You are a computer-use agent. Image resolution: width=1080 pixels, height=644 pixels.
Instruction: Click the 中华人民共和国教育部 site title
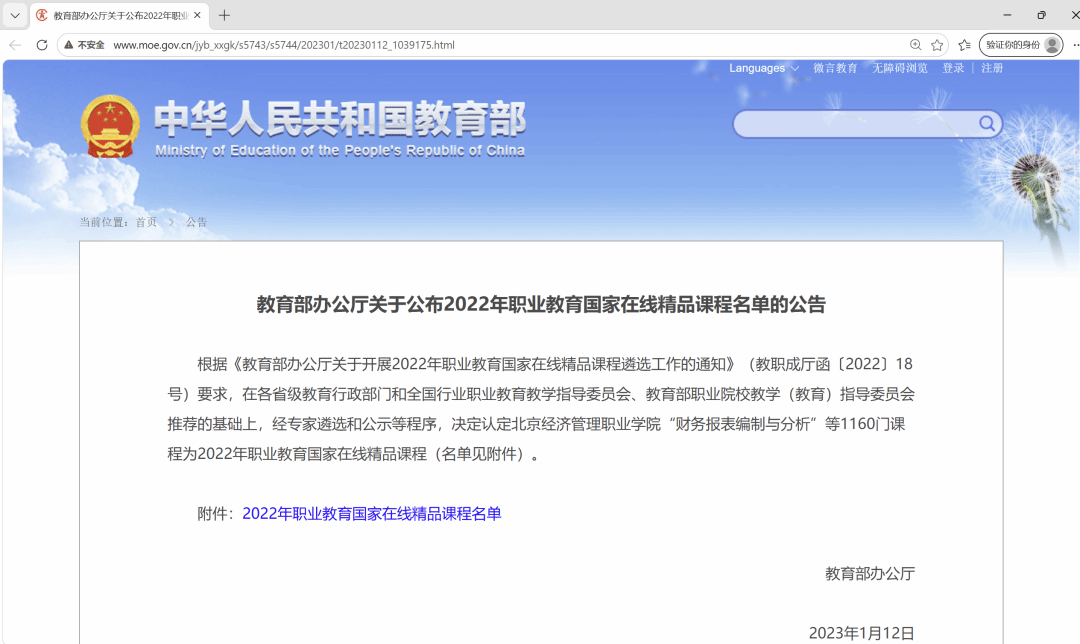(340, 118)
